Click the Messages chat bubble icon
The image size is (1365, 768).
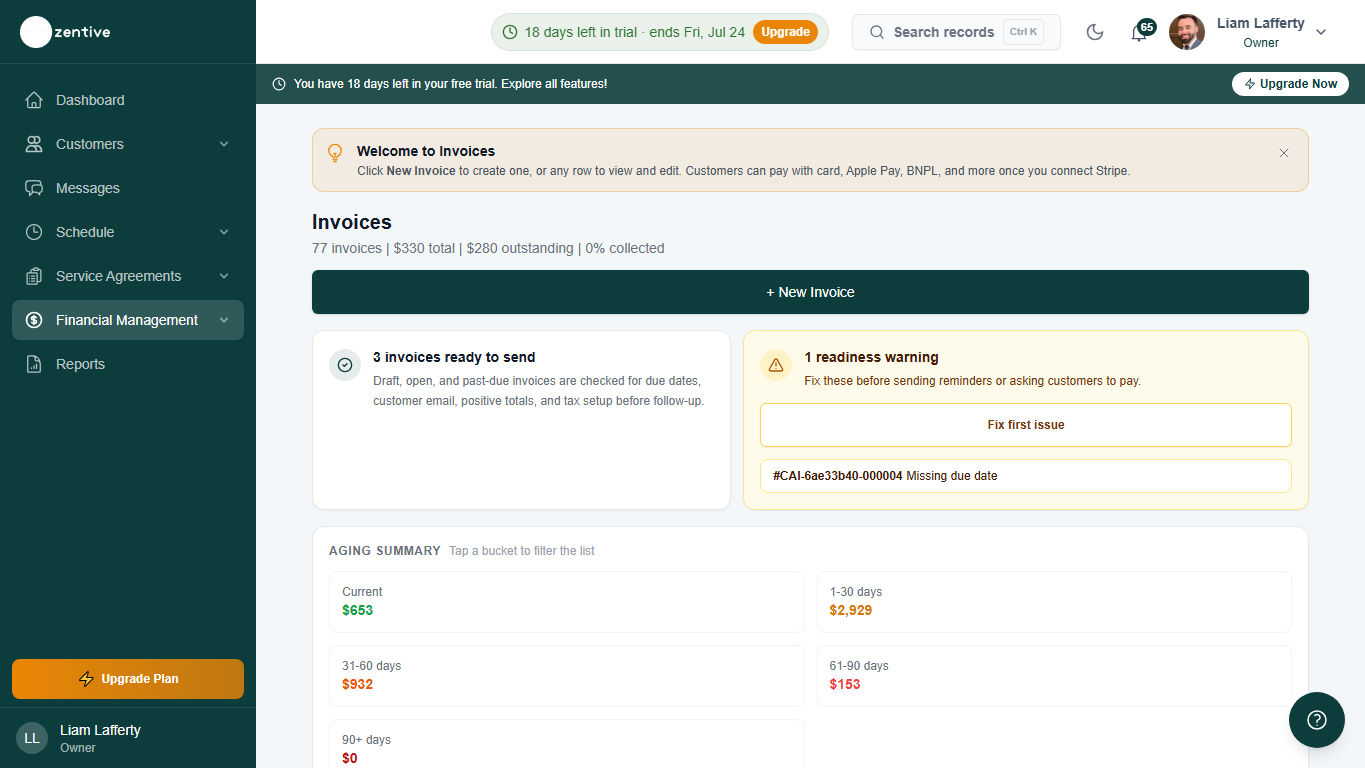point(34,188)
